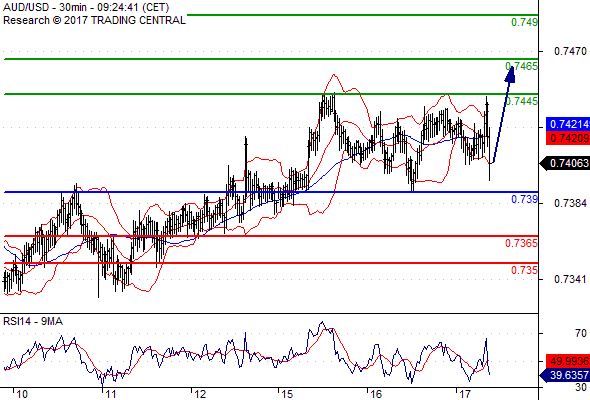Select the 0.7465 green resistance label
The image size is (590, 400).
(521, 66)
